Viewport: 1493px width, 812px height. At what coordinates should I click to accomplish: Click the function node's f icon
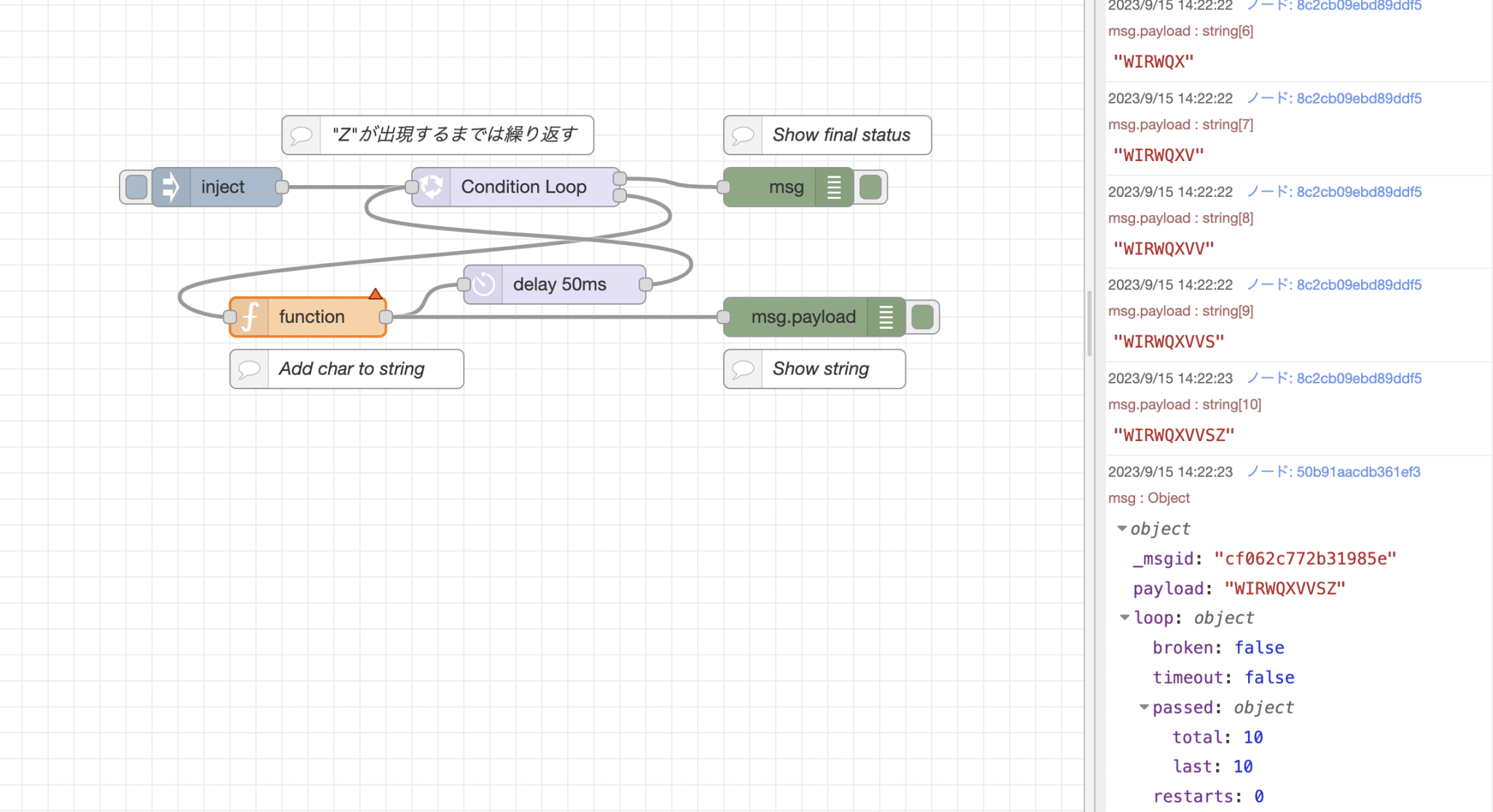pos(250,317)
